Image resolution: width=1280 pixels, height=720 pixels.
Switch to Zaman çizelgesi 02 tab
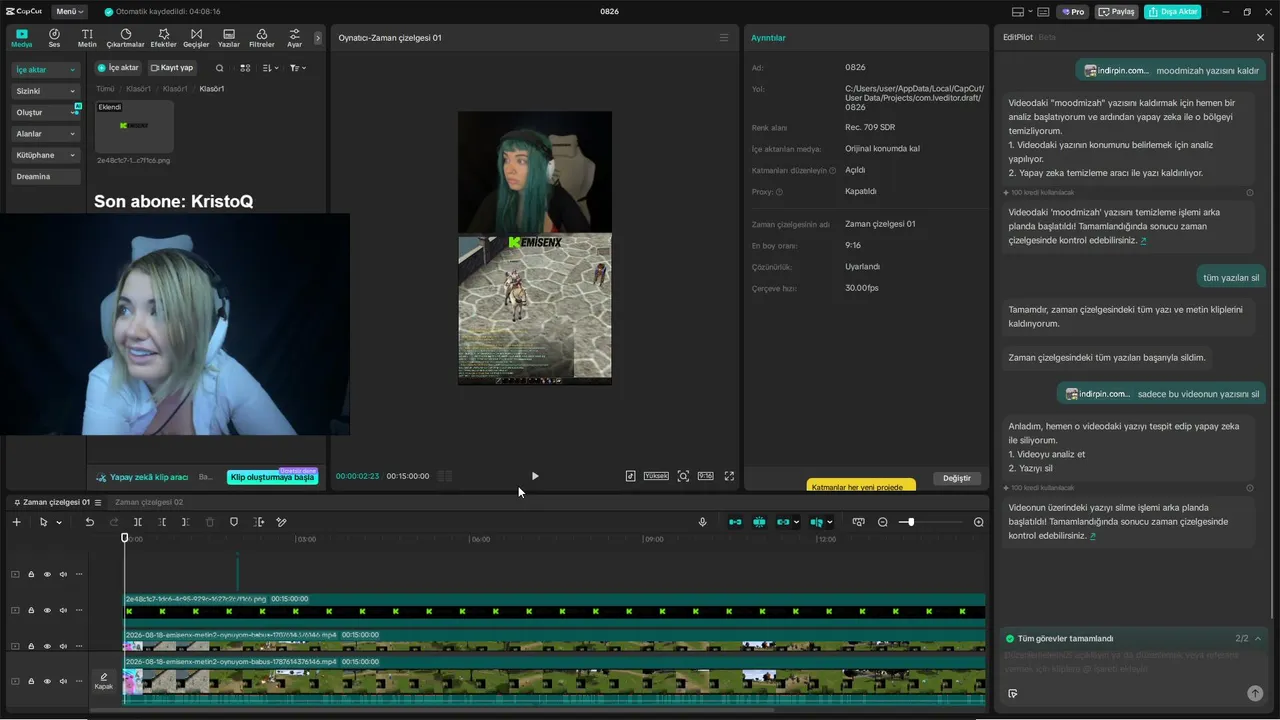[x=149, y=502]
